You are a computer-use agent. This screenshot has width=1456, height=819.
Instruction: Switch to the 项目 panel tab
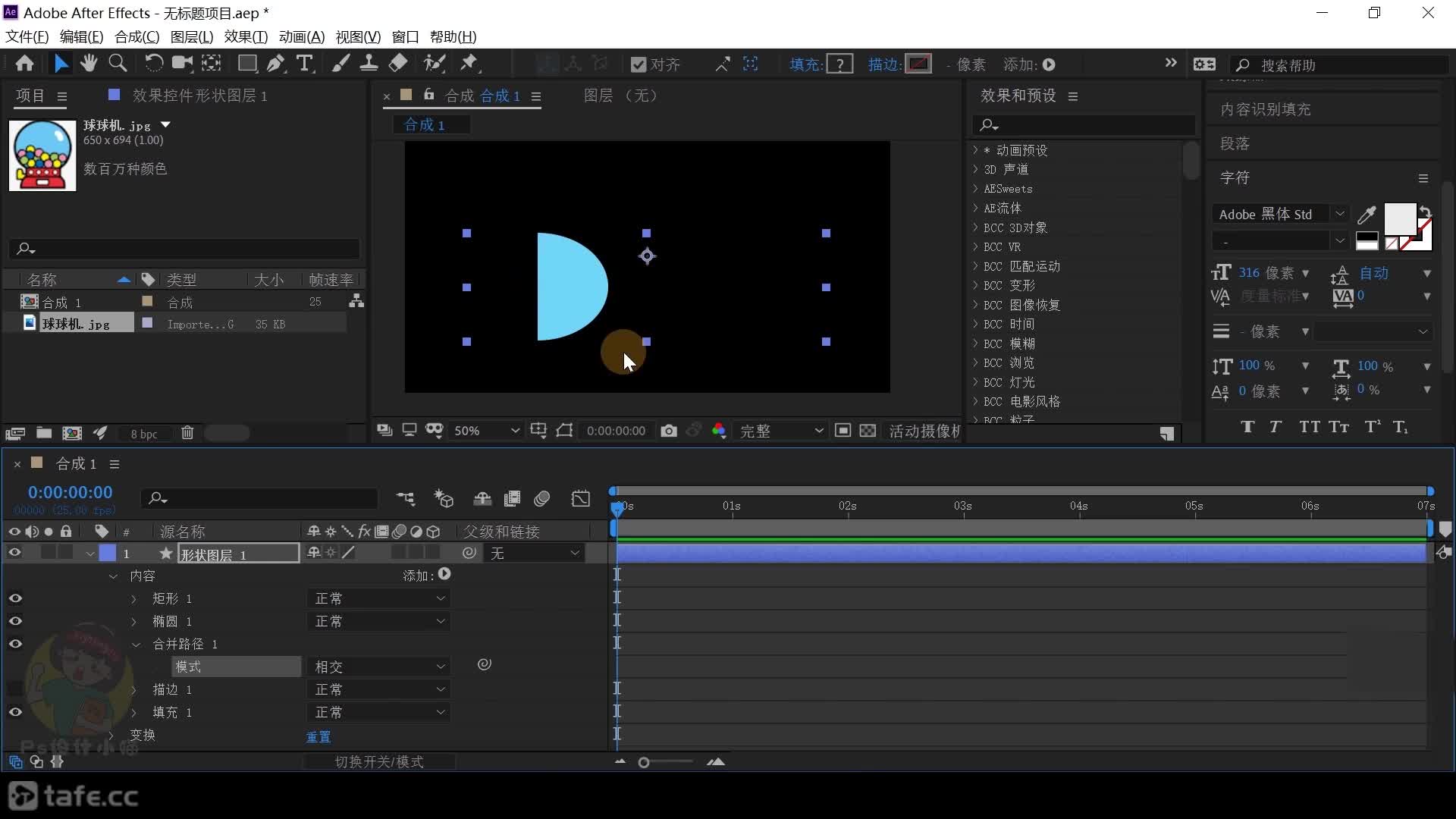tap(30, 96)
